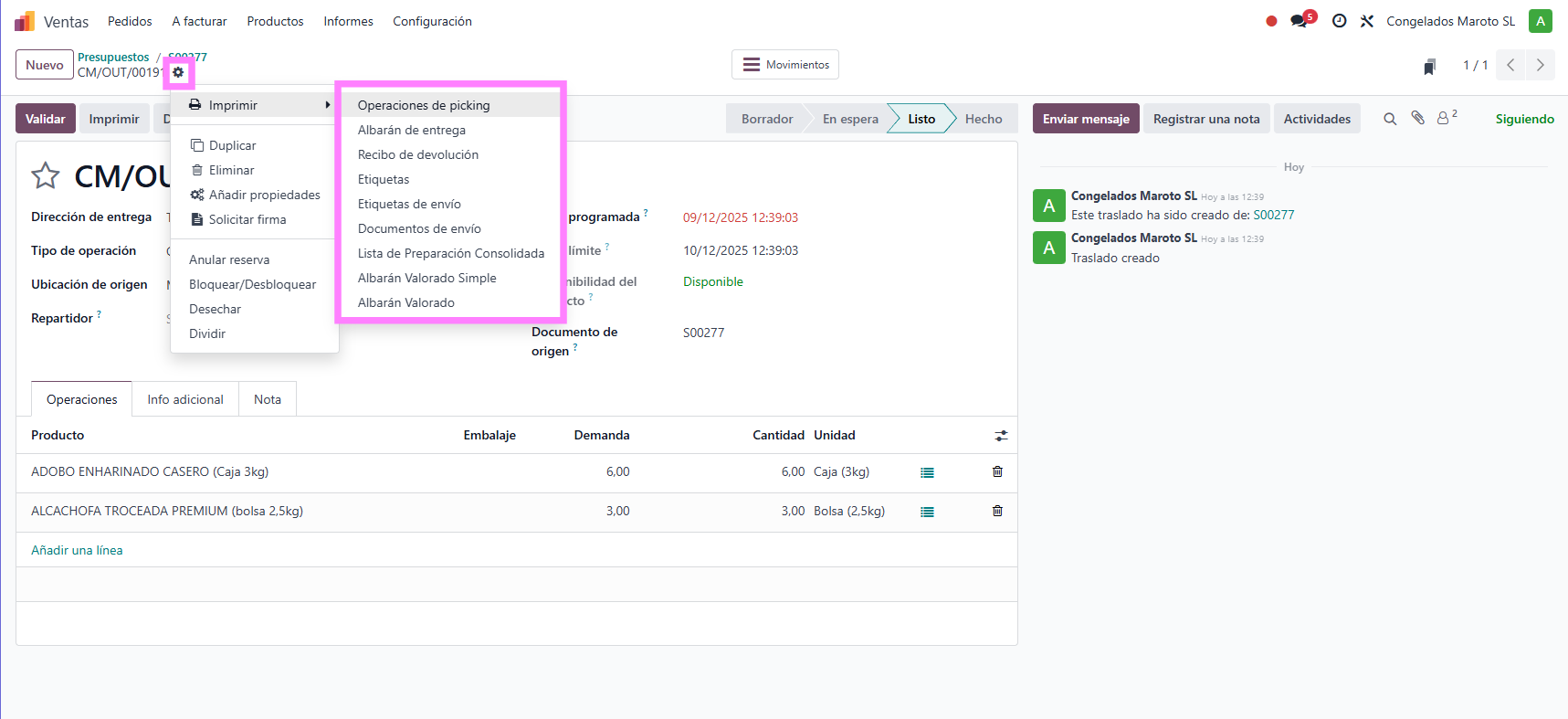The width and height of the screenshot is (1568, 719).
Task: Click the paperclip attachments icon
Action: click(1417, 118)
